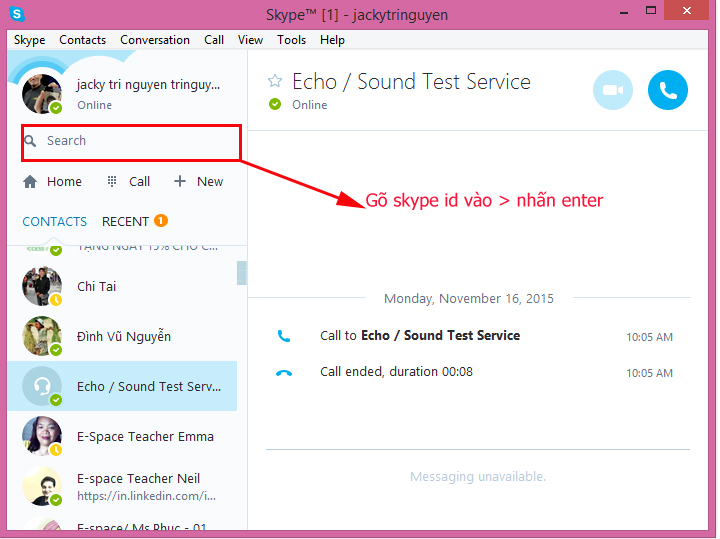Select contact Đình Vũ Nguyễn
This screenshot has width=720, height=539.
[123, 337]
